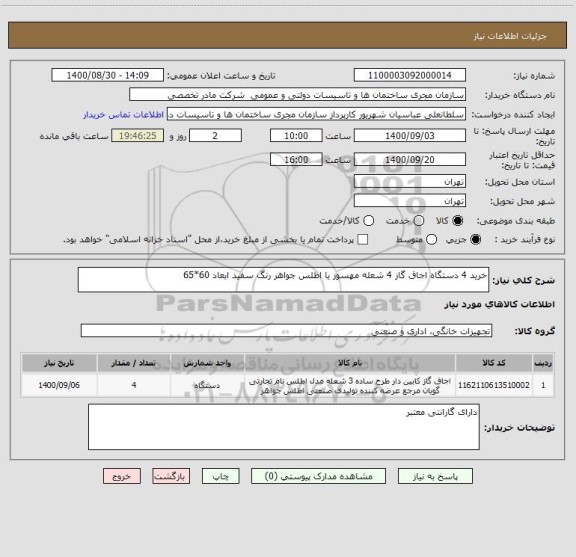
Task: Click the need date cell 1400/09/06
Action: click(x=59, y=385)
